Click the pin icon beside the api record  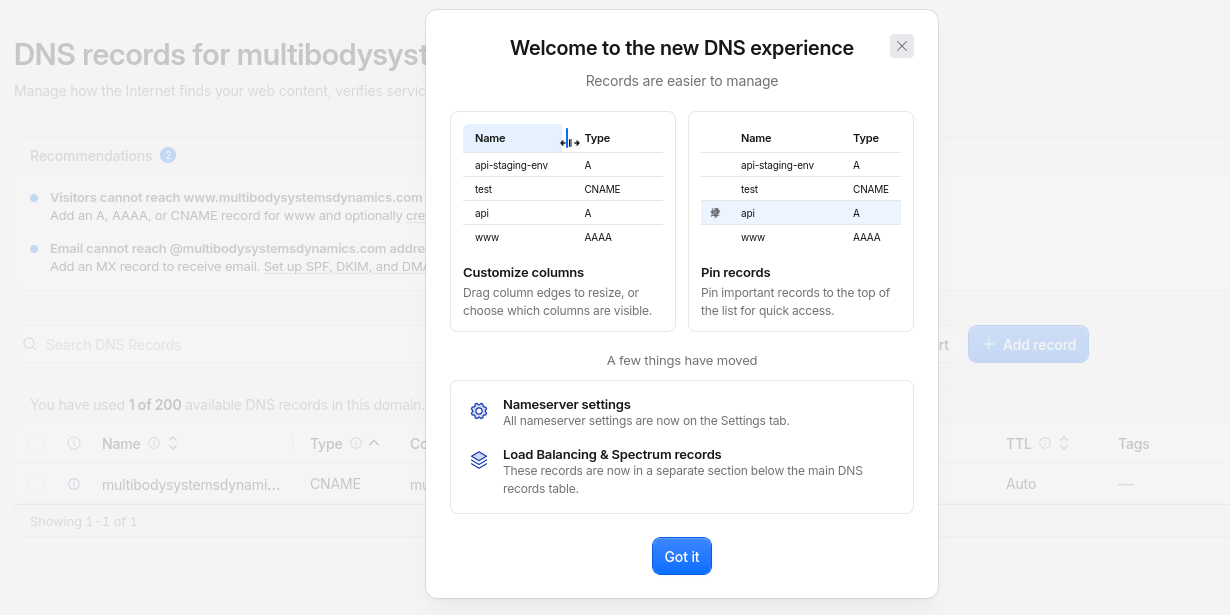[x=715, y=213]
